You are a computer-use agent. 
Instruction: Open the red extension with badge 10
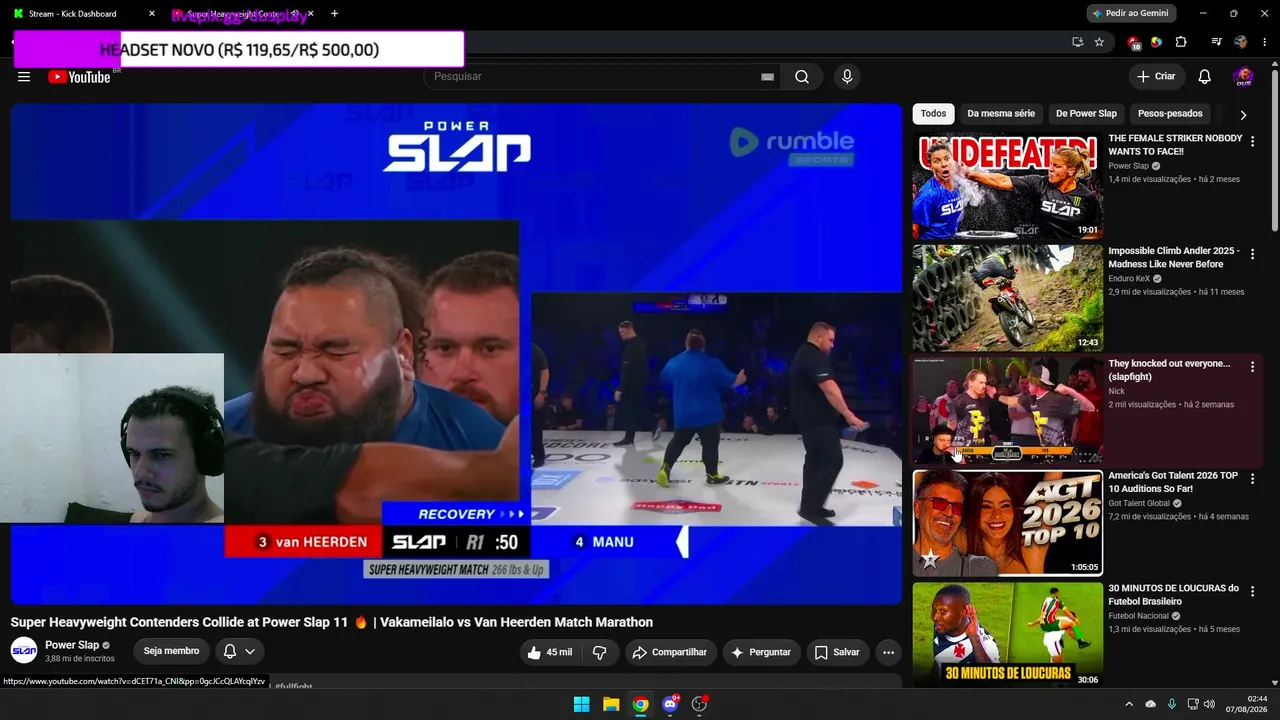tap(1134, 43)
